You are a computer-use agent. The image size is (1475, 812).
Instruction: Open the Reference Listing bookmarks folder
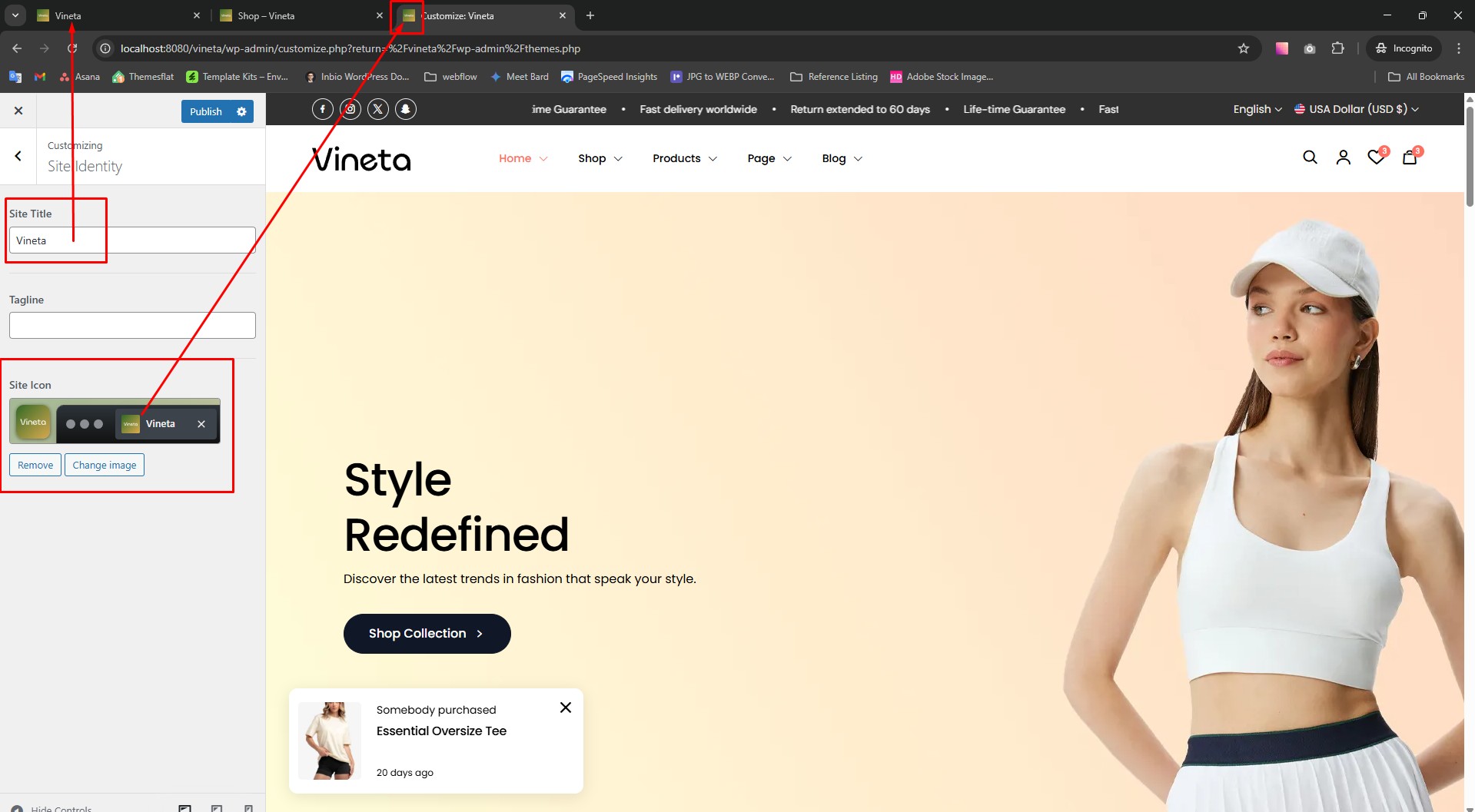[834, 77]
